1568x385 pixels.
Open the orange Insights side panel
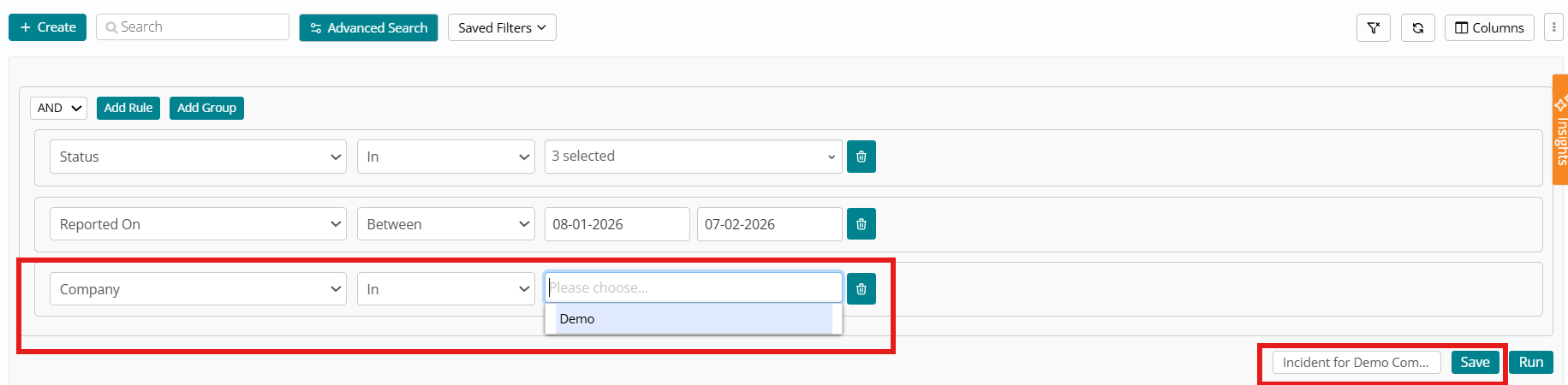click(1560, 130)
